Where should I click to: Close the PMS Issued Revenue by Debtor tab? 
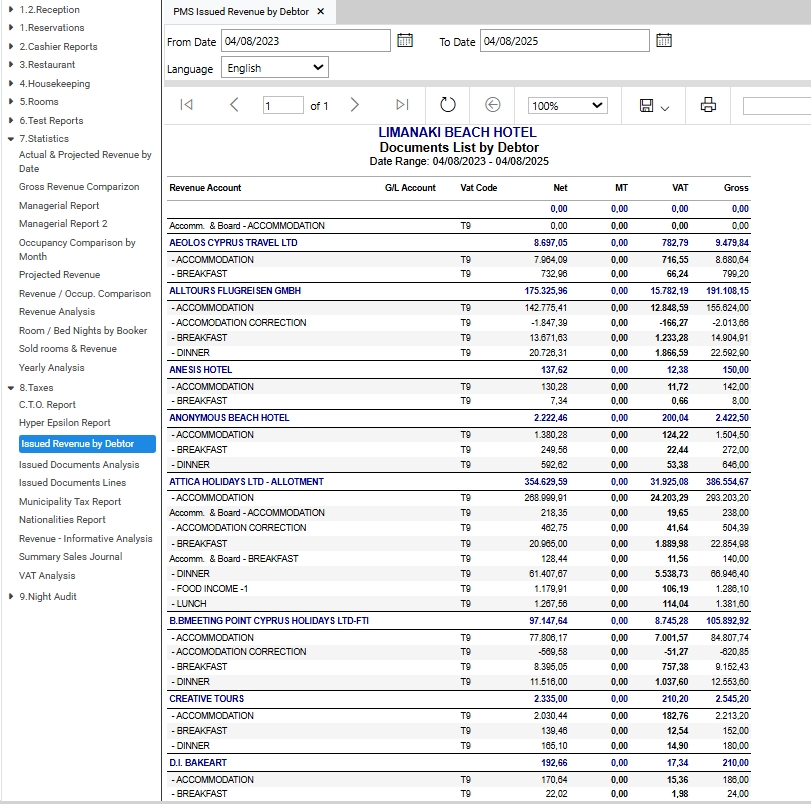pyautogui.click(x=321, y=11)
